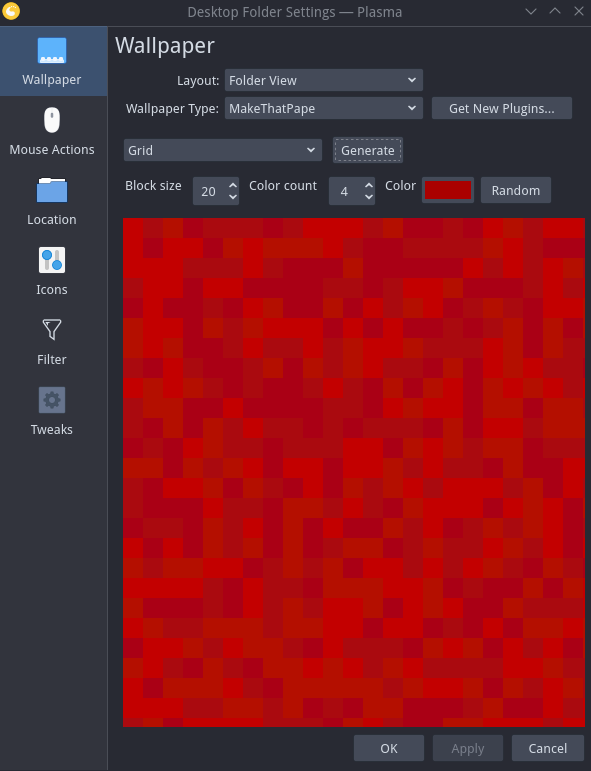Click the Apply button
This screenshot has height=771, width=591.
click(468, 748)
